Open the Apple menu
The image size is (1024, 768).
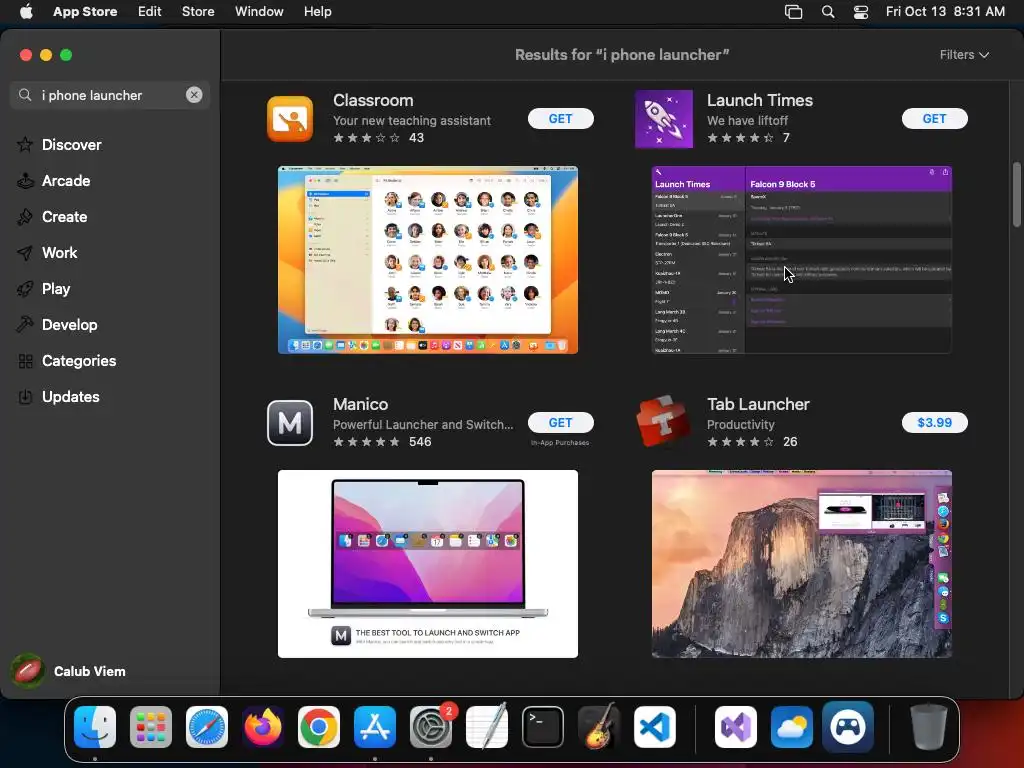pos(26,11)
